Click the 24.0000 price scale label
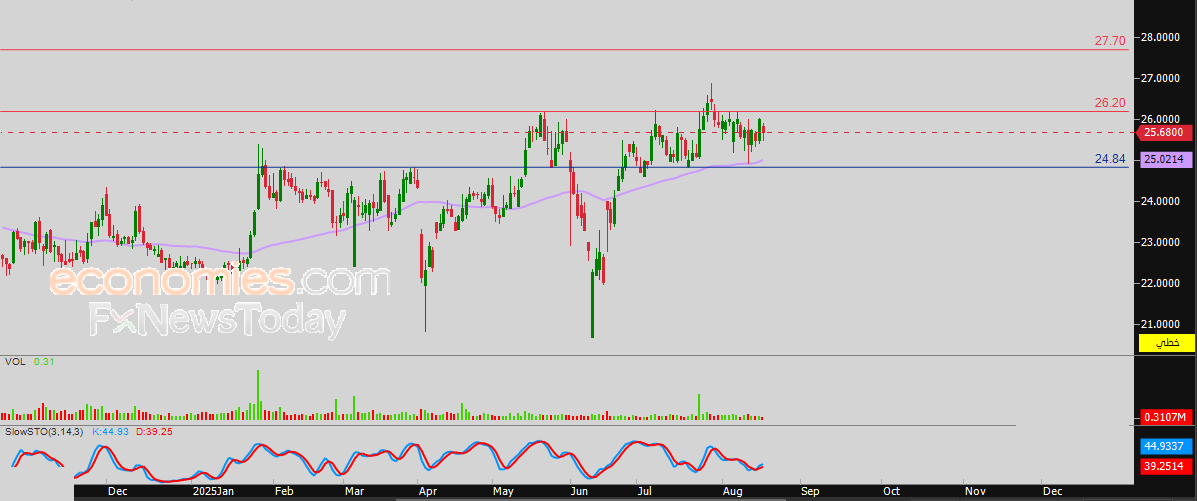Screen dimensions: 1197x501 point(1162,201)
